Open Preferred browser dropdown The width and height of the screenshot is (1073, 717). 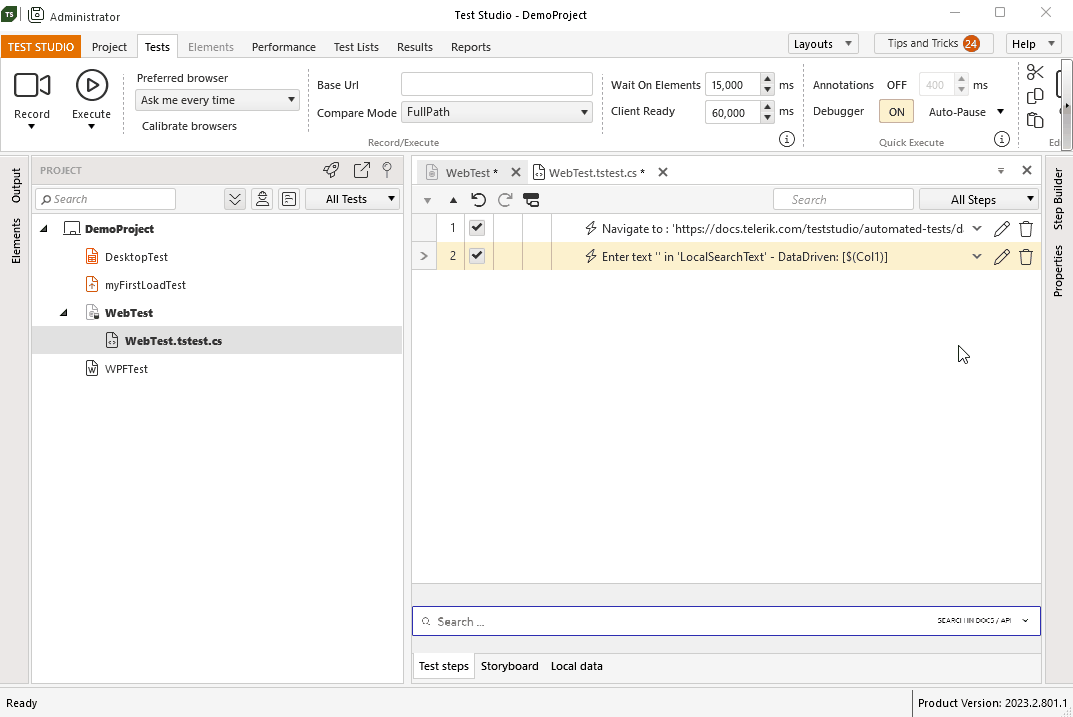click(x=217, y=100)
